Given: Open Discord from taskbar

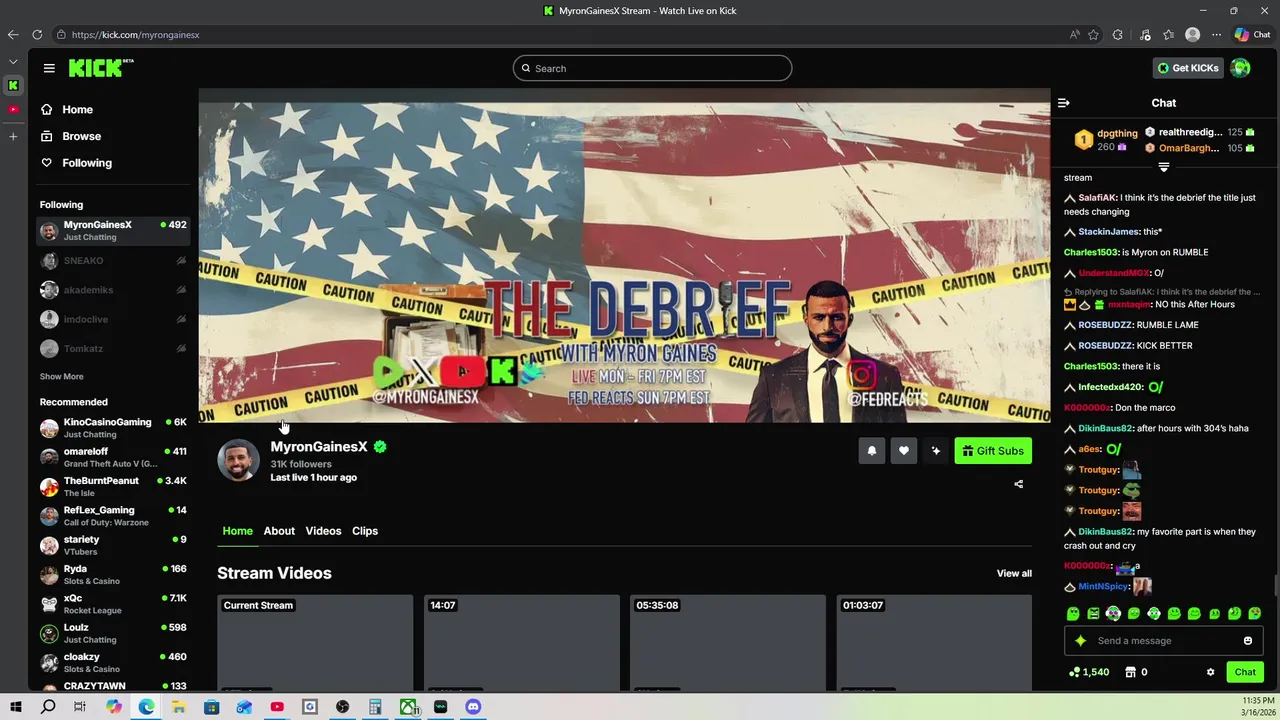Looking at the screenshot, I should (473, 707).
